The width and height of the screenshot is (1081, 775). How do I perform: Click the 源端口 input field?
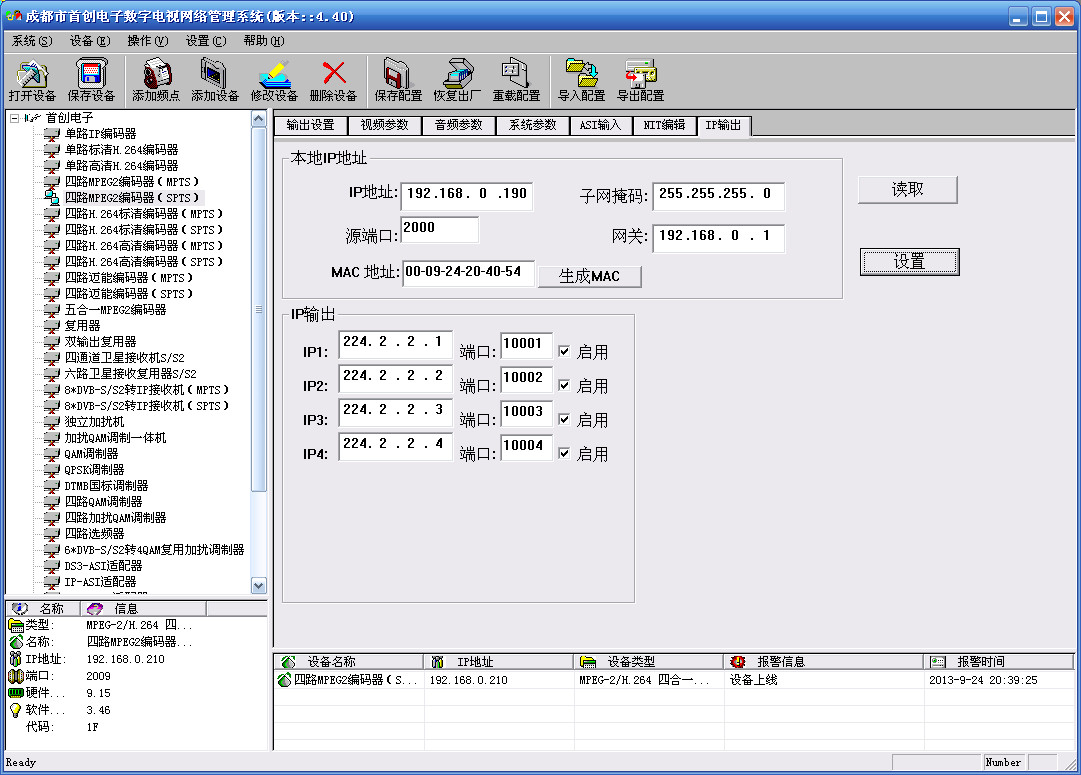click(x=439, y=230)
